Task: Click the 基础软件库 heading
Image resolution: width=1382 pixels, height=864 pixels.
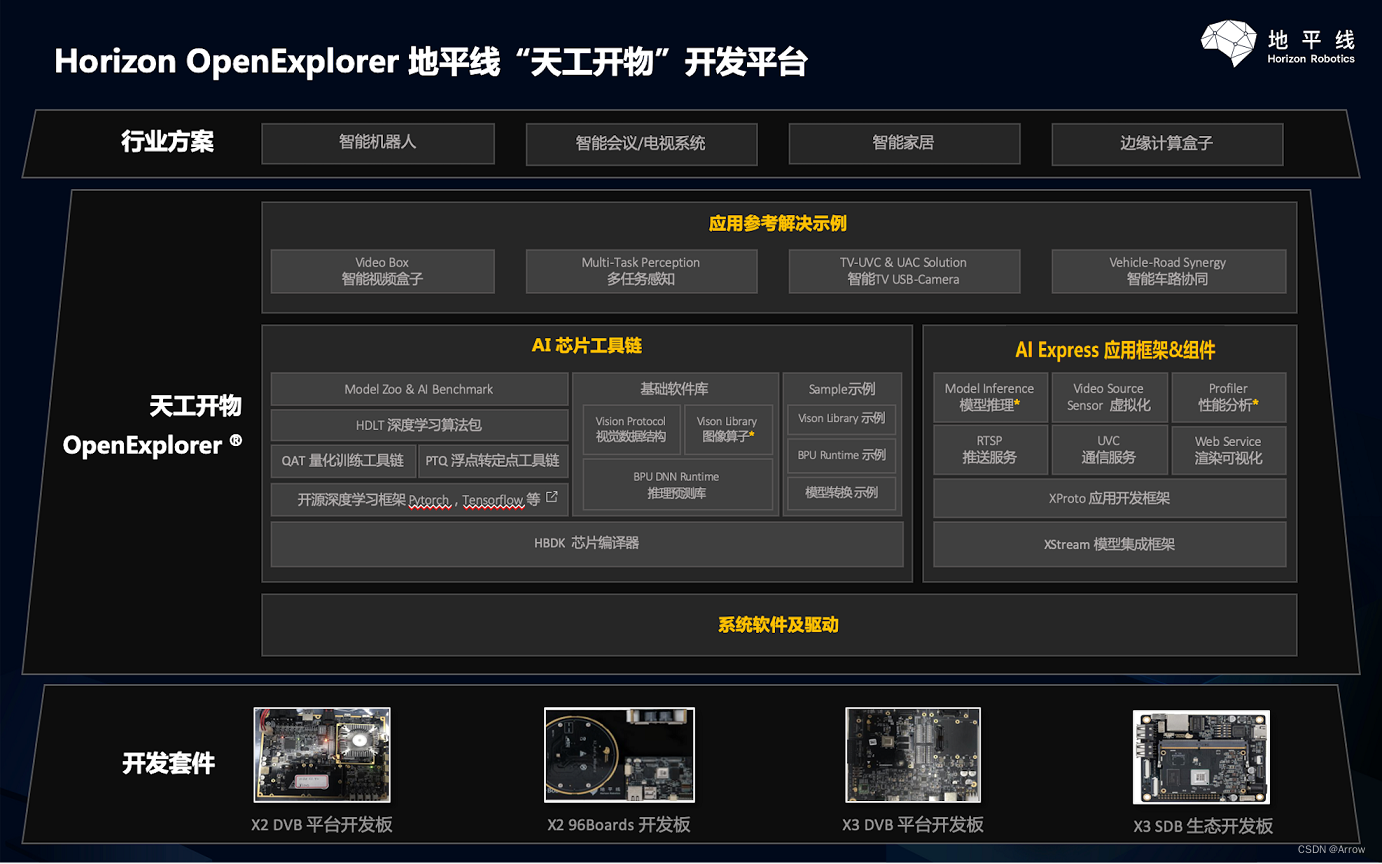Action: tap(675, 389)
